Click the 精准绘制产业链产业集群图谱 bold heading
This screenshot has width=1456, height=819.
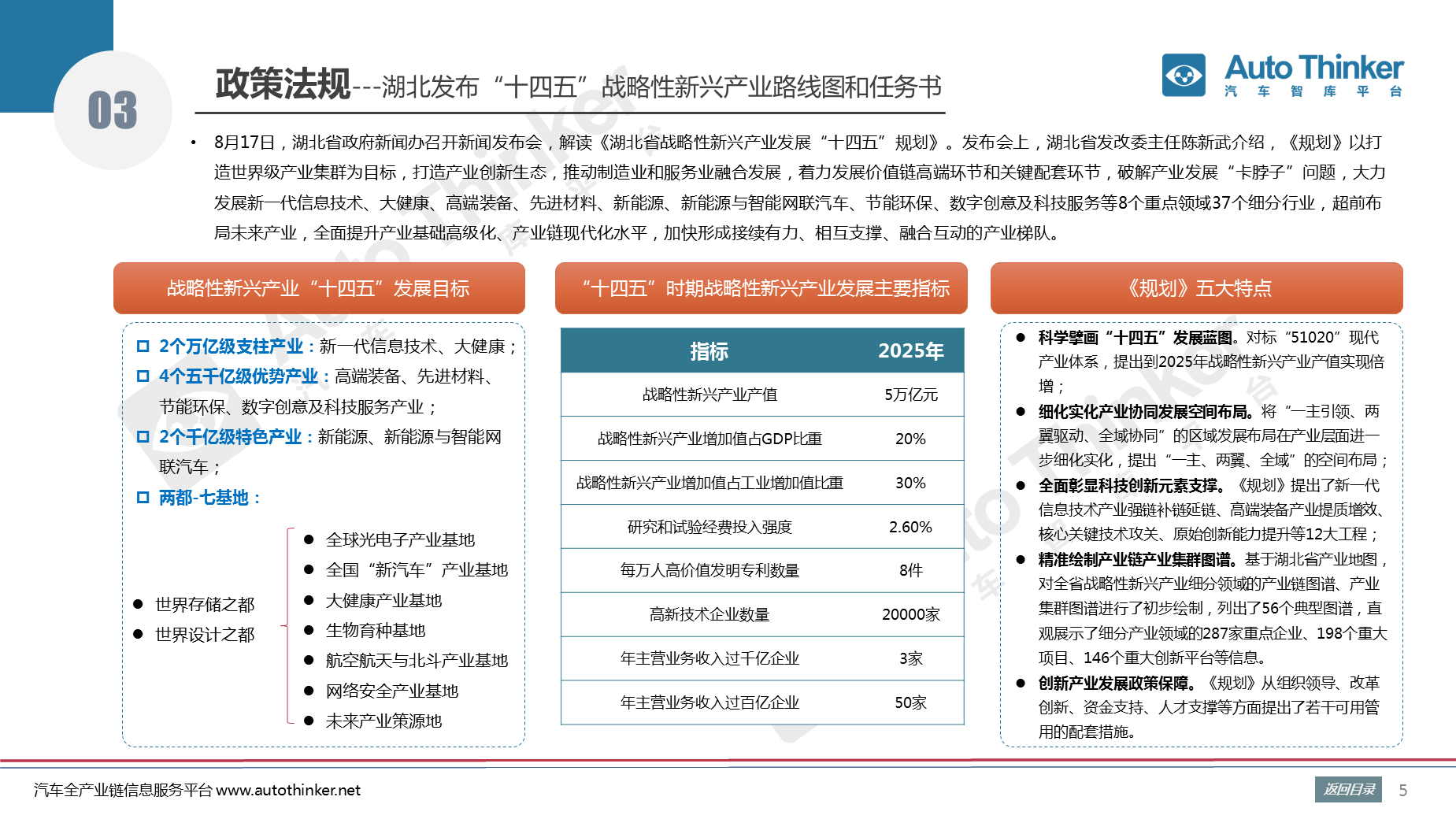(x=1139, y=560)
